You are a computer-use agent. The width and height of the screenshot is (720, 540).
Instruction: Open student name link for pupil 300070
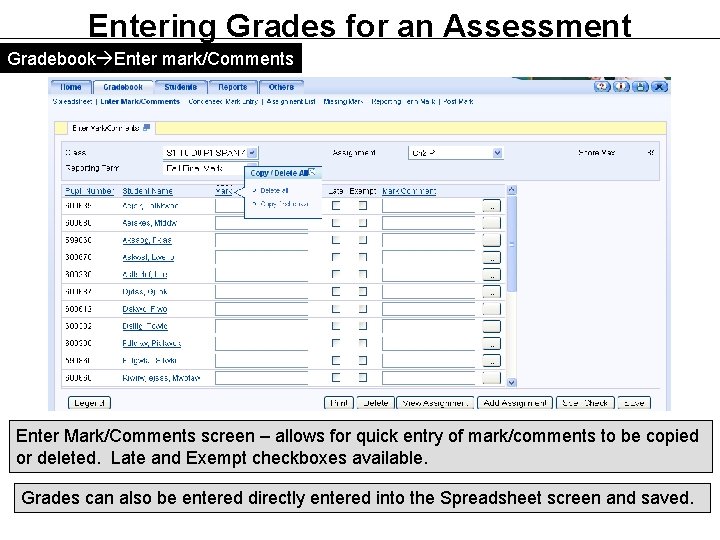148,258
